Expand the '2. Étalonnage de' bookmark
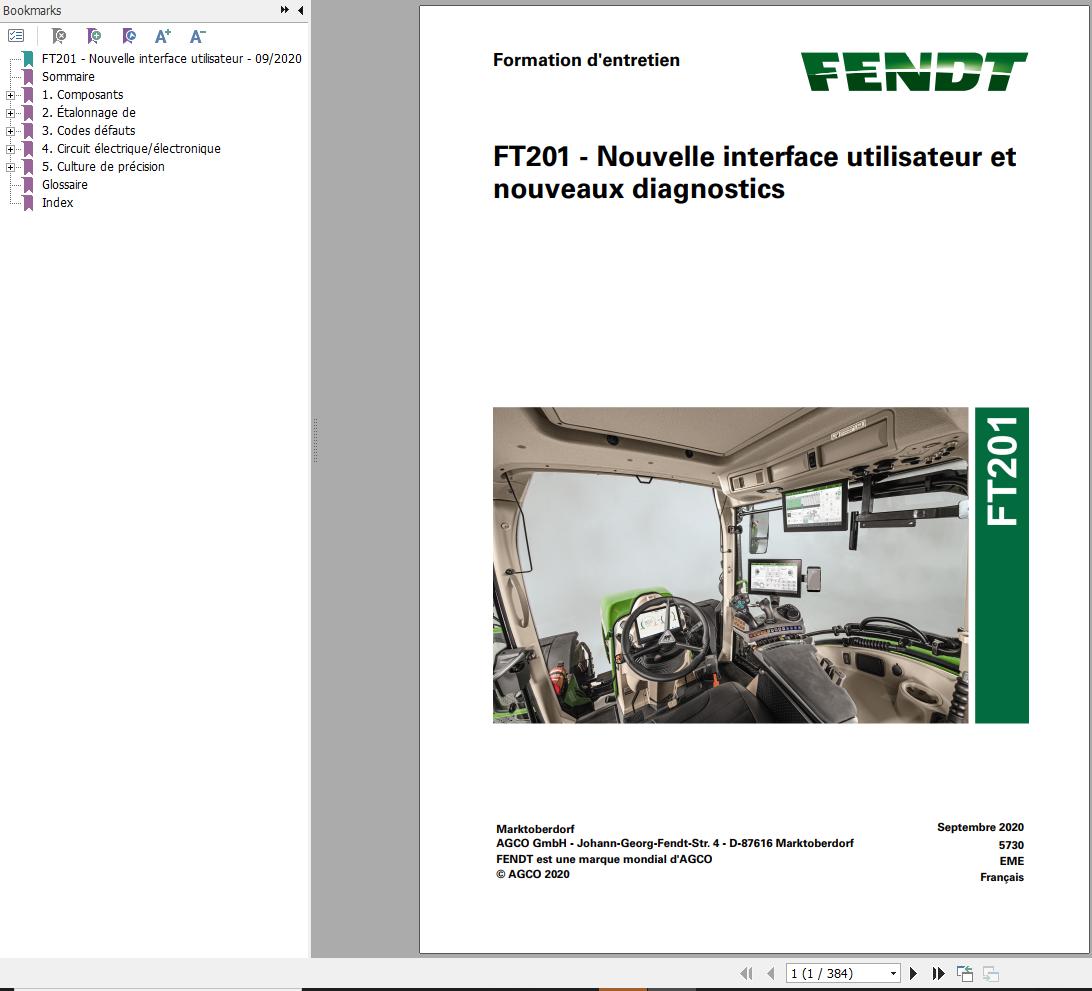This screenshot has height=991, width=1092. [10, 114]
